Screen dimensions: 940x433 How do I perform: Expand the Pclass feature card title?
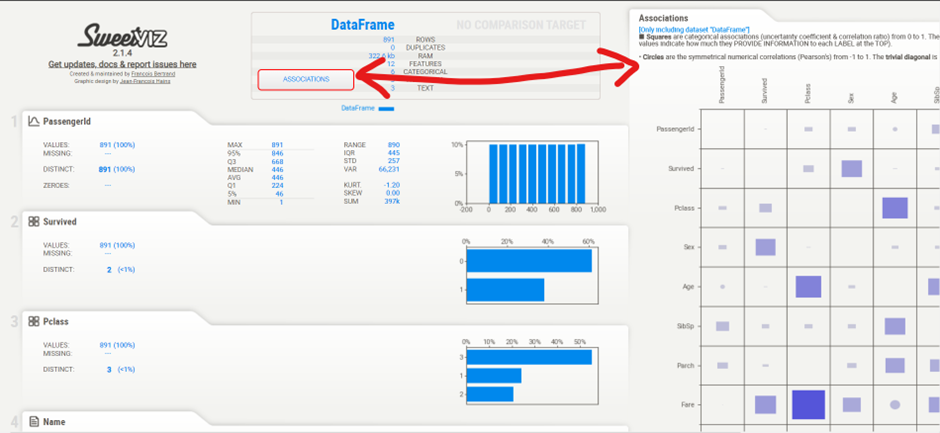[x=56, y=321]
